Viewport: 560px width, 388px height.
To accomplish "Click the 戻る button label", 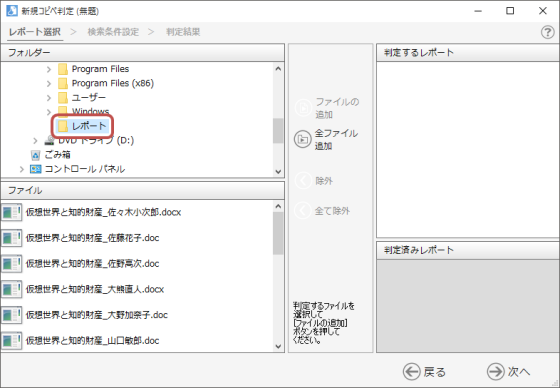I will tap(435, 372).
